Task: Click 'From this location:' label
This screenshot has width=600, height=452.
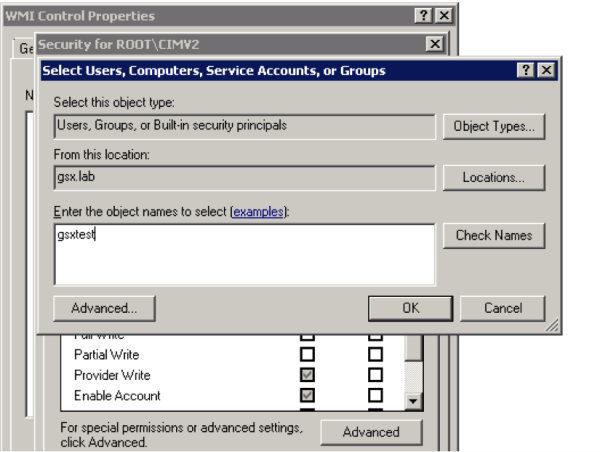Action: 101,155
